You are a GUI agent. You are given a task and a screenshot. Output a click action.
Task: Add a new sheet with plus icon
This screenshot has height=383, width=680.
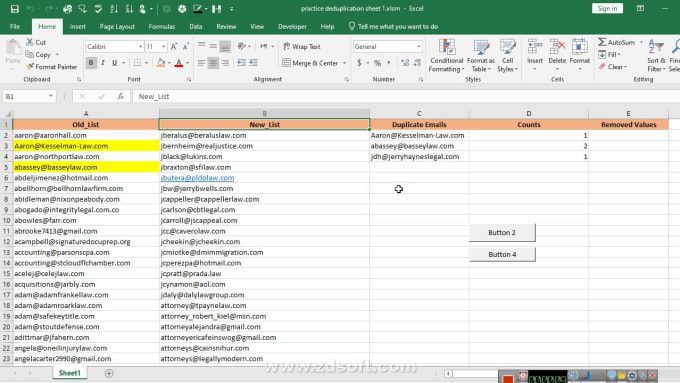pyautogui.click(x=109, y=373)
